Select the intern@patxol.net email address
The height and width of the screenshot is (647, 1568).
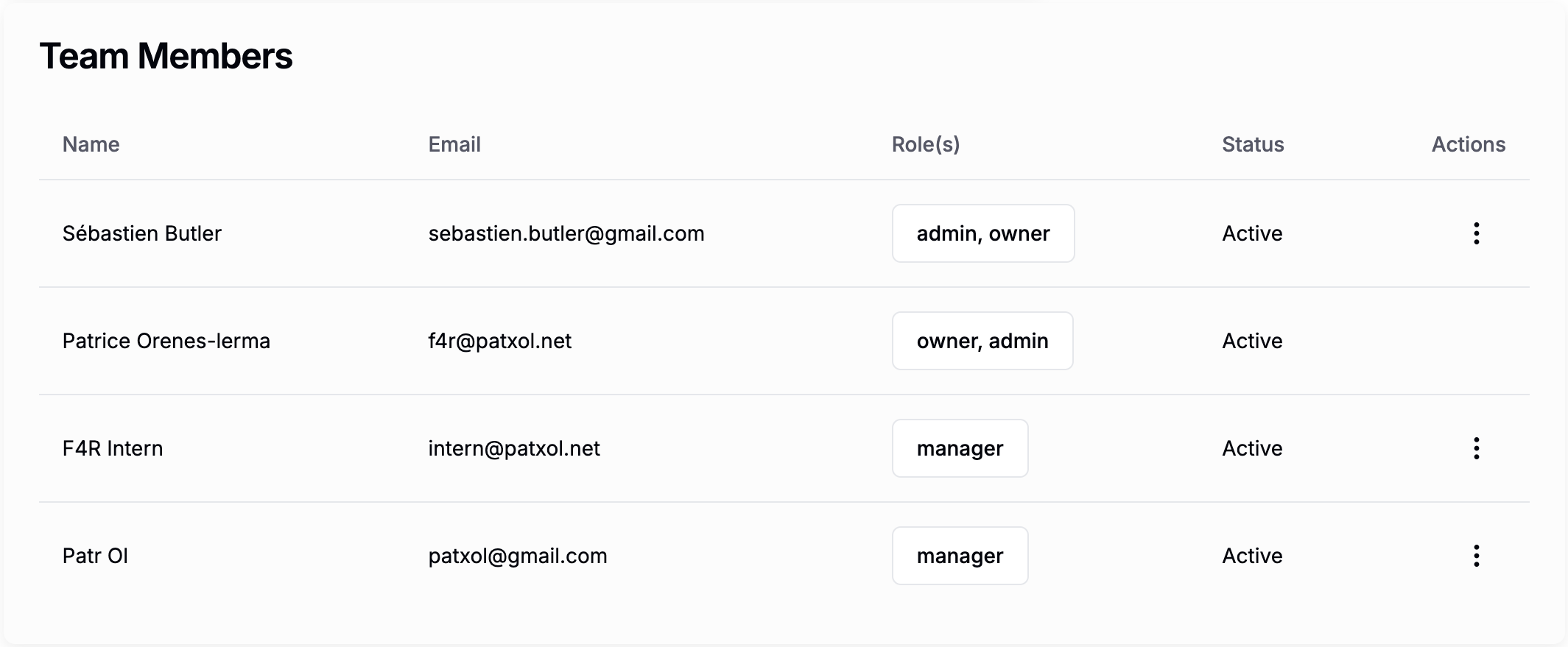[x=514, y=448]
